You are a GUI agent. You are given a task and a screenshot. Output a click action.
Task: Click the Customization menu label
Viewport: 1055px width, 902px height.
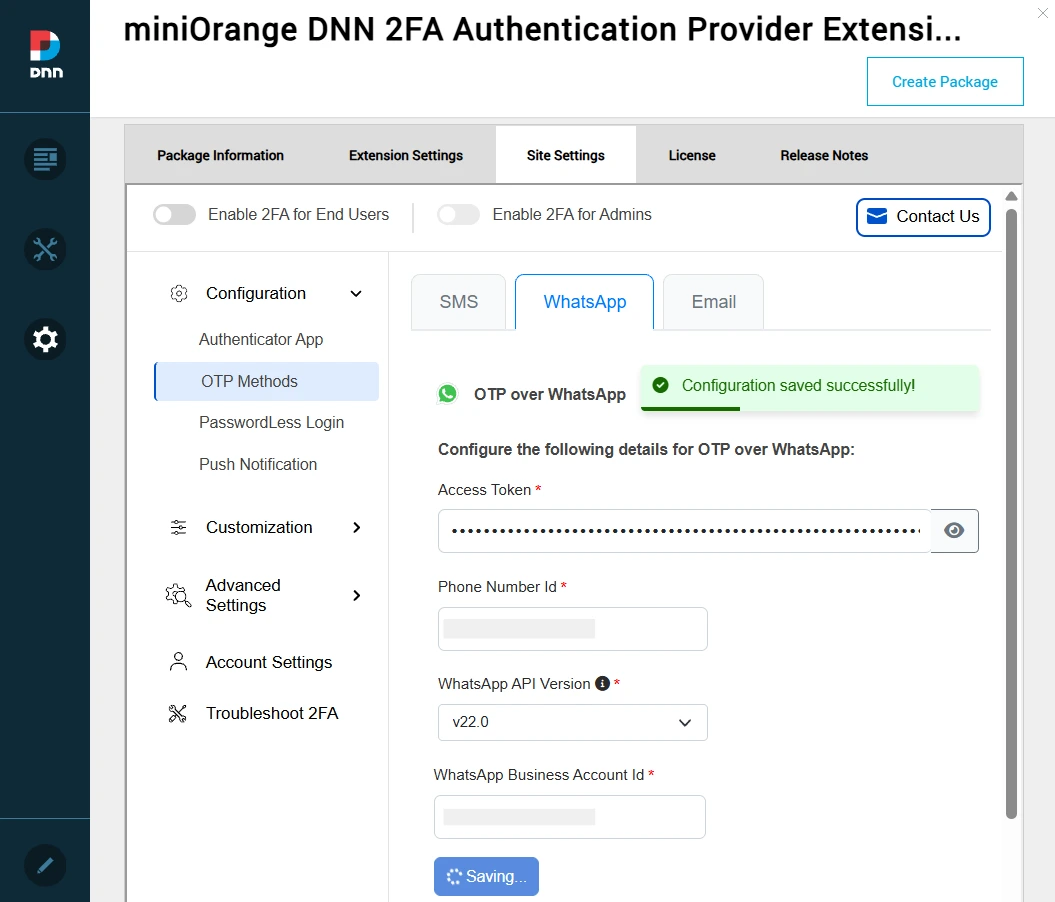[x=259, y=527]
